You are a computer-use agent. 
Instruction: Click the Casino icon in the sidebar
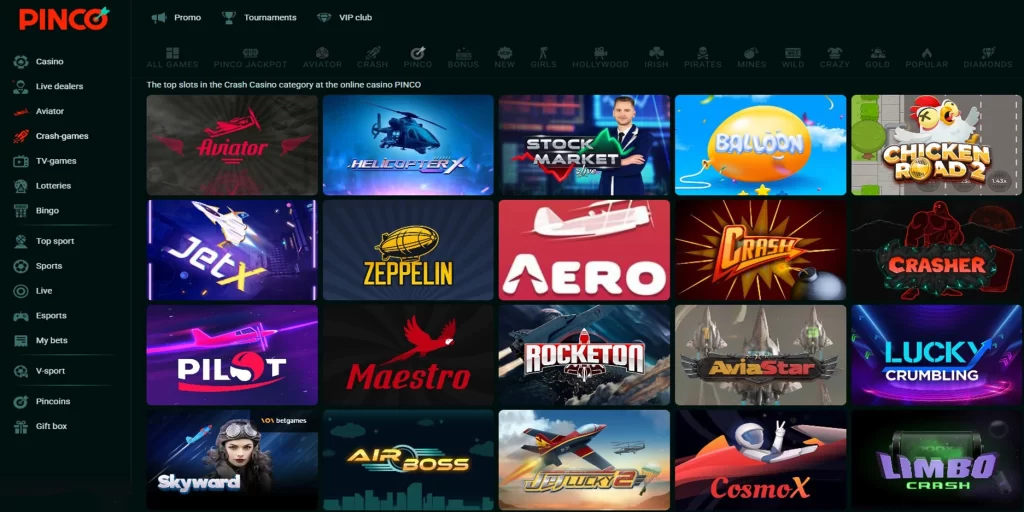[x=20, y=62]
